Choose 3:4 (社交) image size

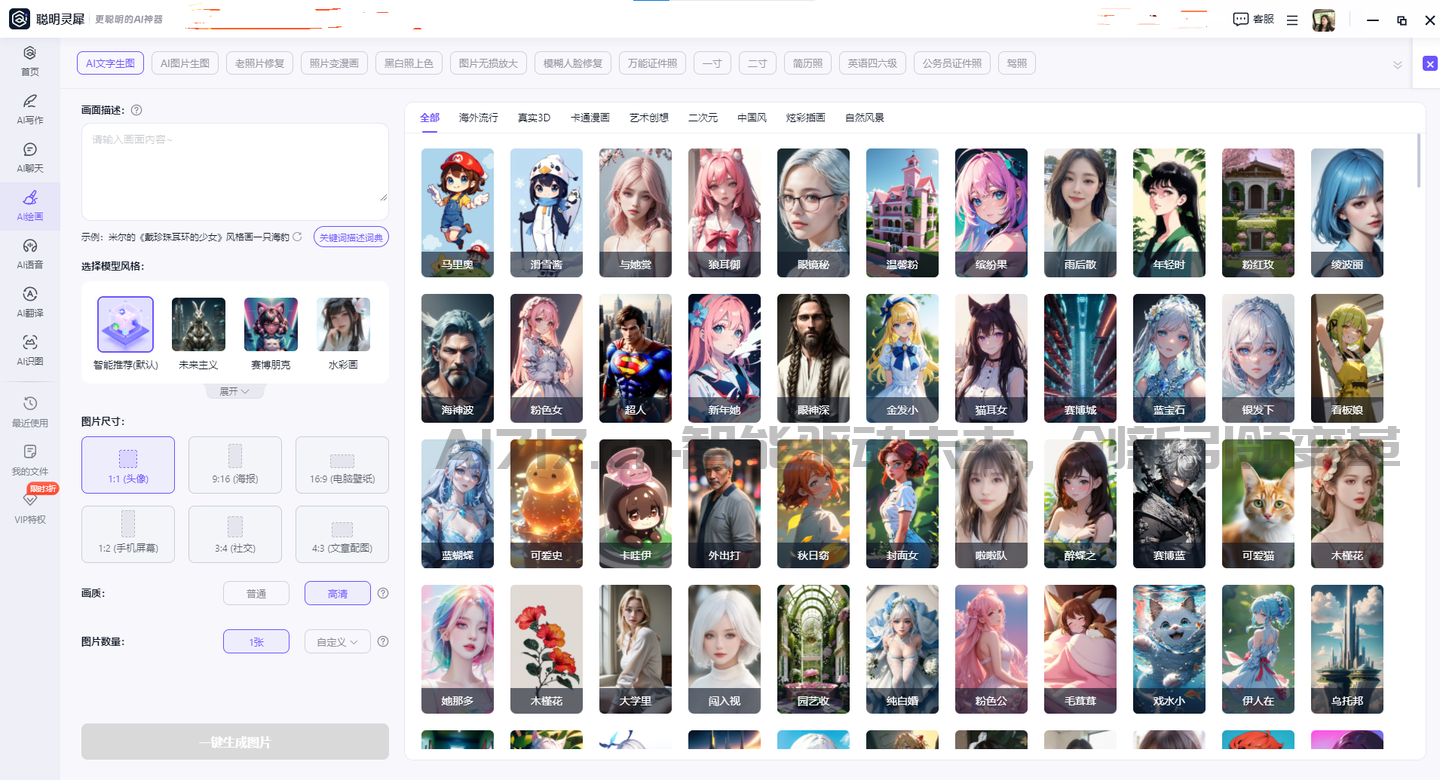click(x=235, y=534)
